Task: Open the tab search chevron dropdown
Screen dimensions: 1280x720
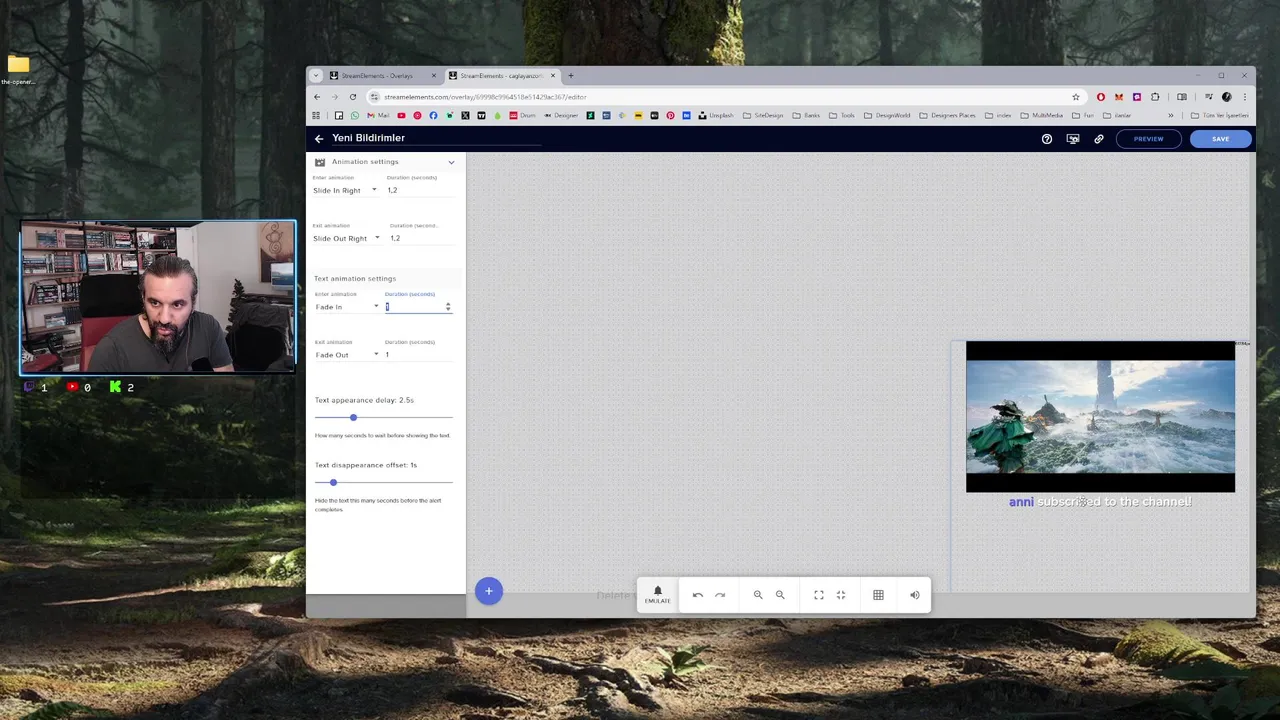Action: pos(316,76)
